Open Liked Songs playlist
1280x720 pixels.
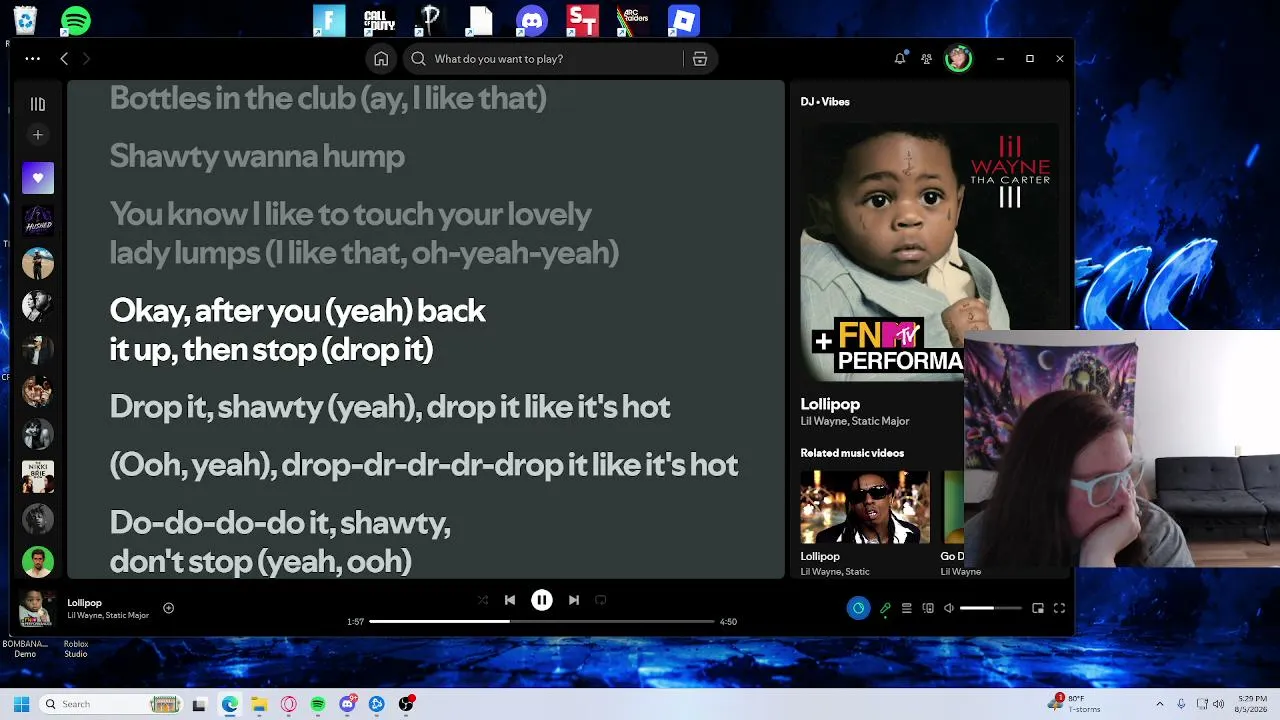tap(38, 178)
